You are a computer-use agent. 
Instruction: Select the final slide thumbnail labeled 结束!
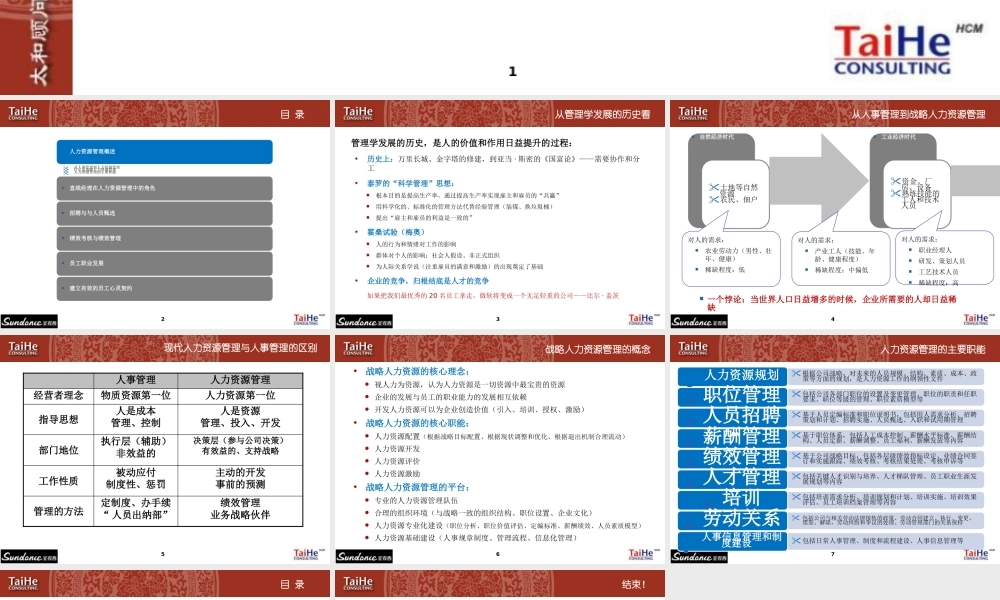click(x=498, y=584)
